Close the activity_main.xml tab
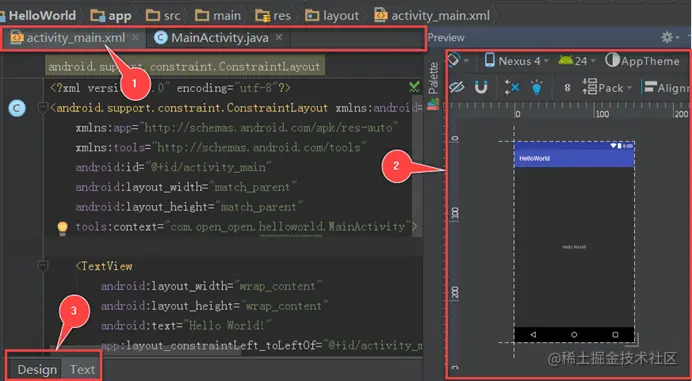 click(135, 38)
